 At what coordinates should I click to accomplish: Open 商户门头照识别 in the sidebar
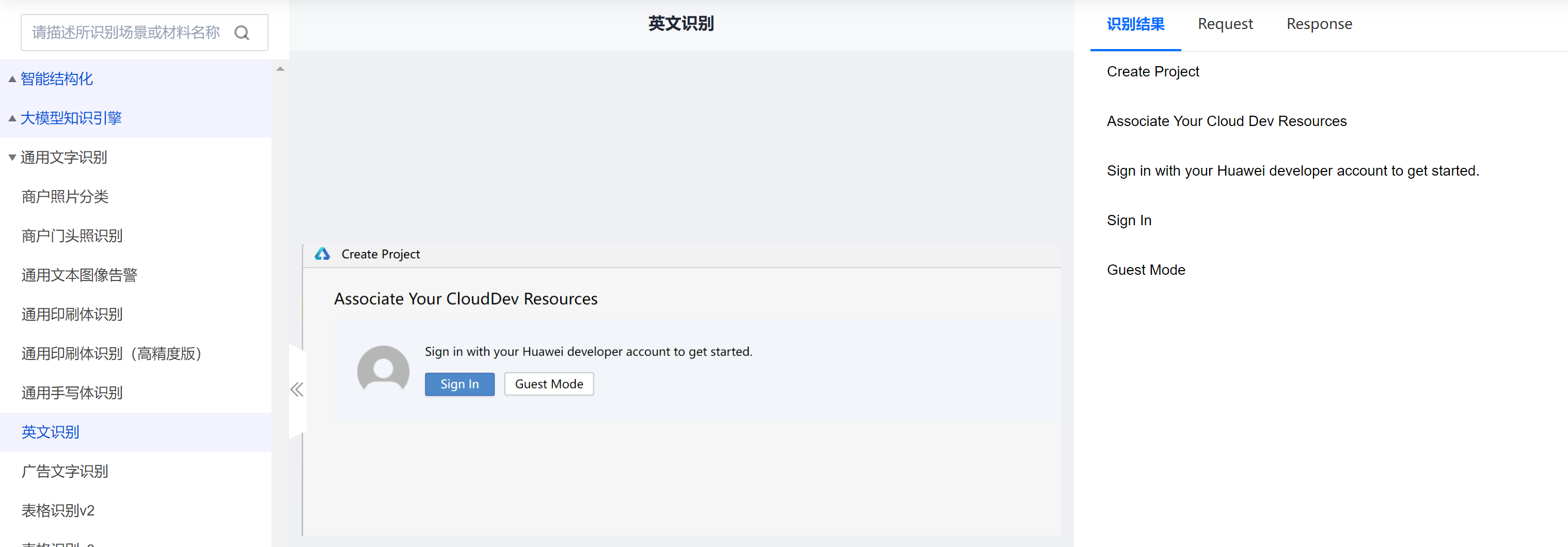[x=72, y=236]
